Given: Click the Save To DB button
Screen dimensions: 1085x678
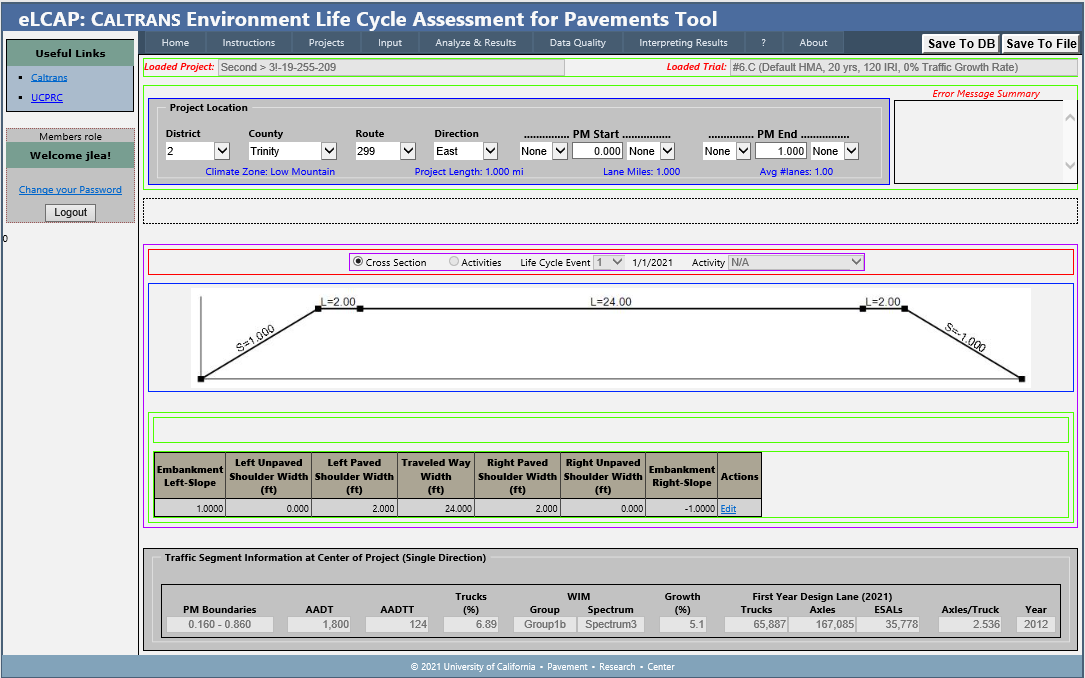Looking at the screenshot, I should [960, 44].
